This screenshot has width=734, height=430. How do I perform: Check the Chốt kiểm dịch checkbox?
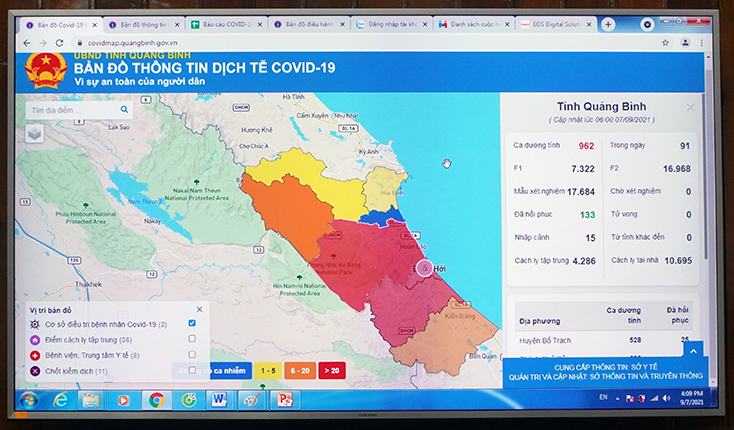pos(192,370)
